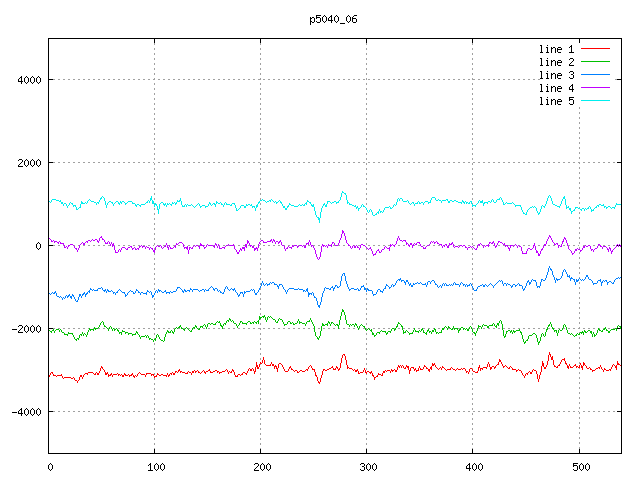Click the 100 tick label on the x-axis
The image size is (640, 480).
coord(155,466)
